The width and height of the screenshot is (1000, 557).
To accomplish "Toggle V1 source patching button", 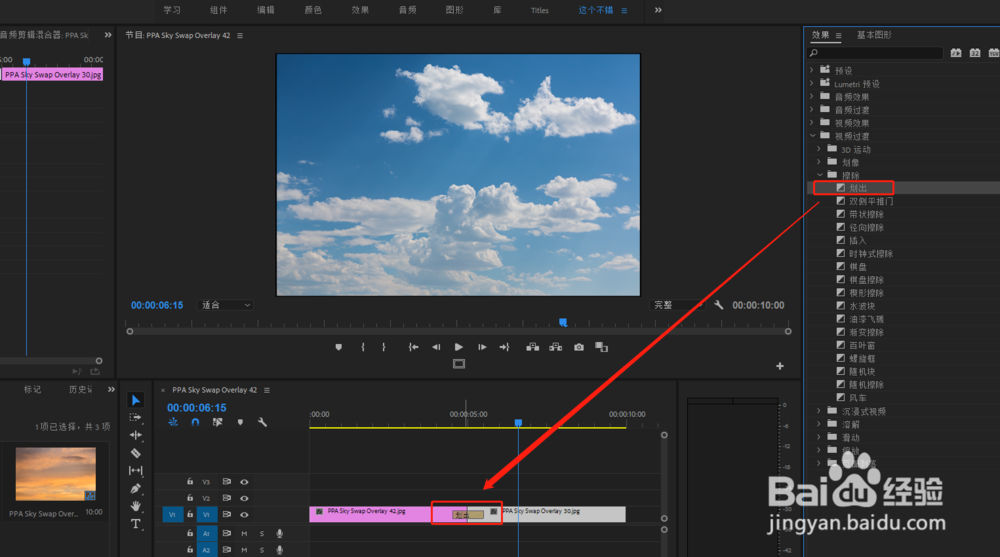I will coord(173,514).
